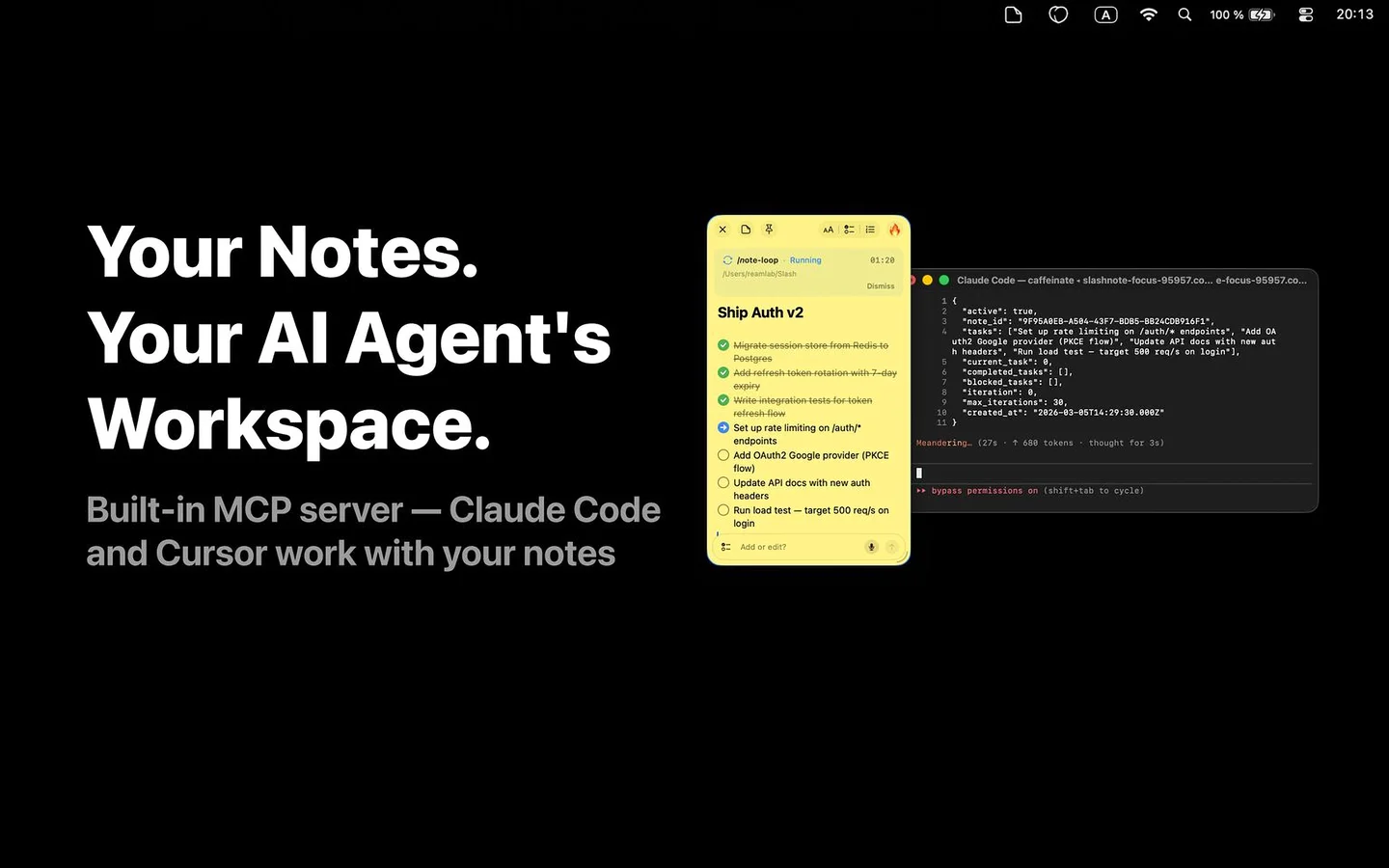Click the Run load test task text

[810, 517]
